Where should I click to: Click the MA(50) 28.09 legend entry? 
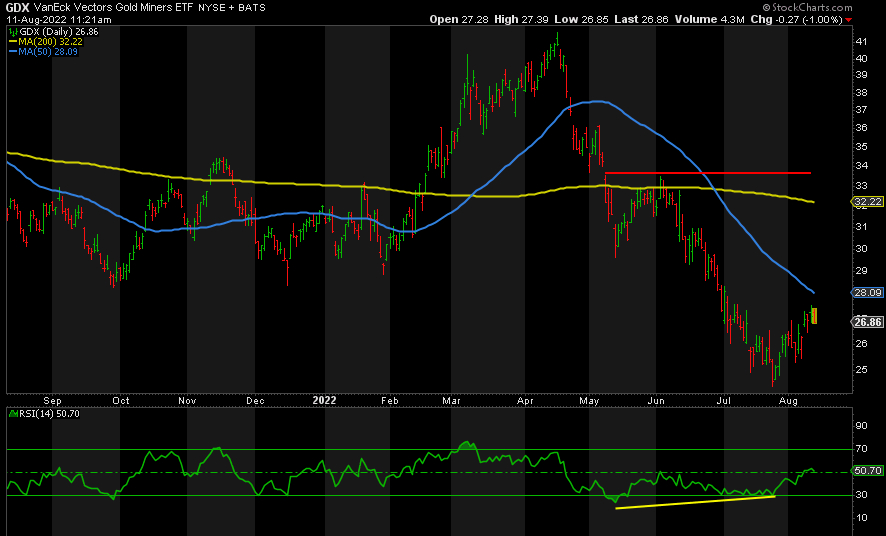[x=43, y=51]
